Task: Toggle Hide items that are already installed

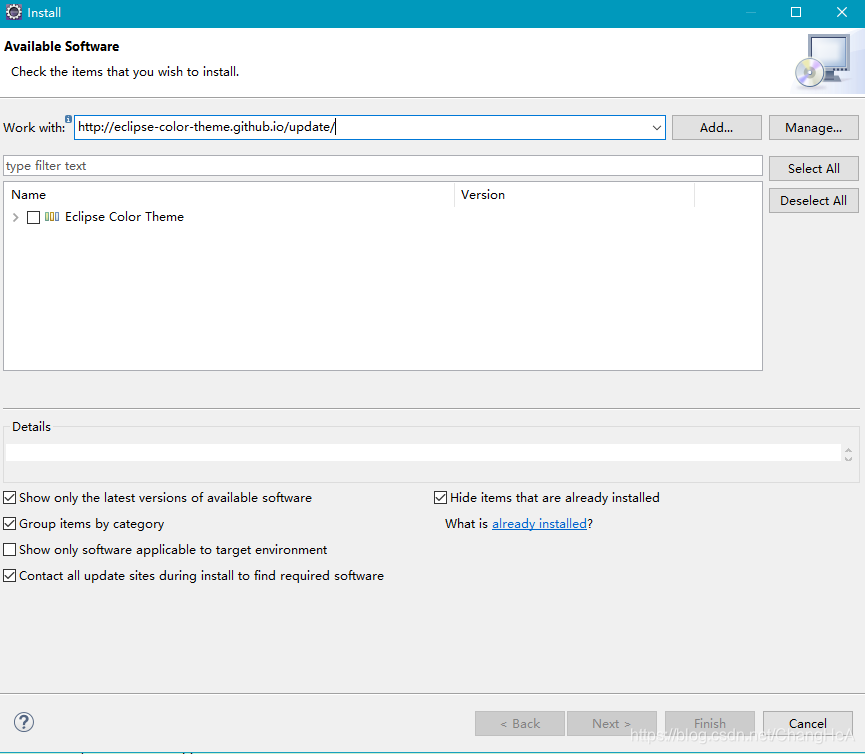Action: click(x=440, y=498)
